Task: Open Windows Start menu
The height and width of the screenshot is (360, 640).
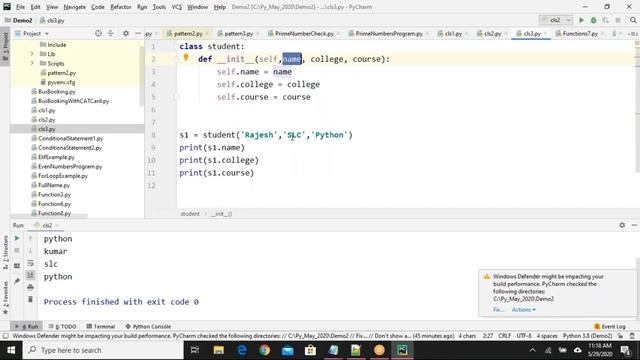Action: [x=11, y=350]
